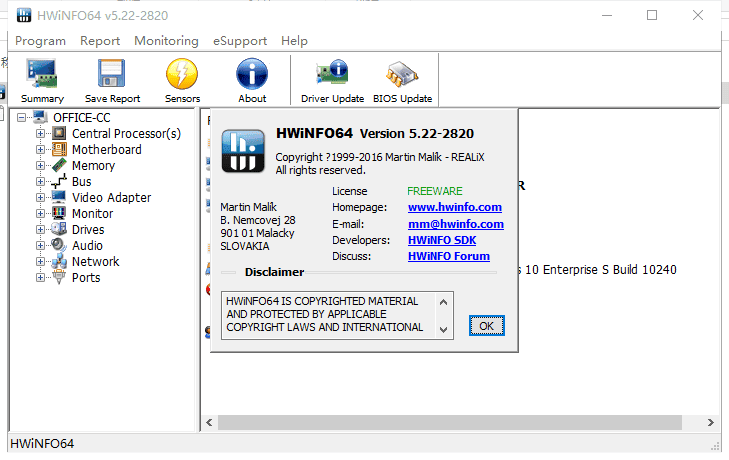The height and width of the screenshot is (460, 729).
Task: Open the Summary toolbar icon
Action: [x=42, y=75]
